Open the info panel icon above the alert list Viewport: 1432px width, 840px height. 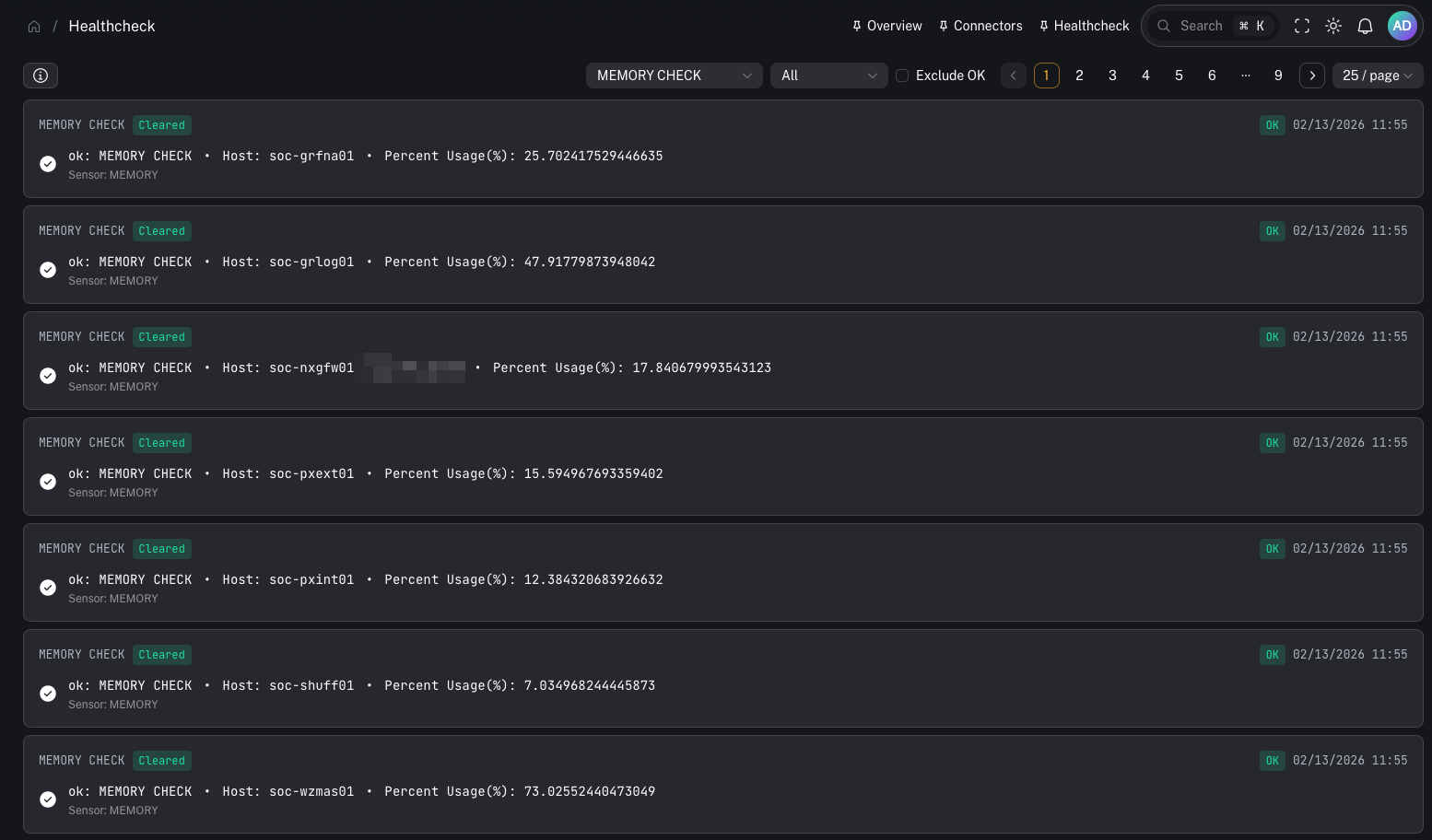coord(40,76)
